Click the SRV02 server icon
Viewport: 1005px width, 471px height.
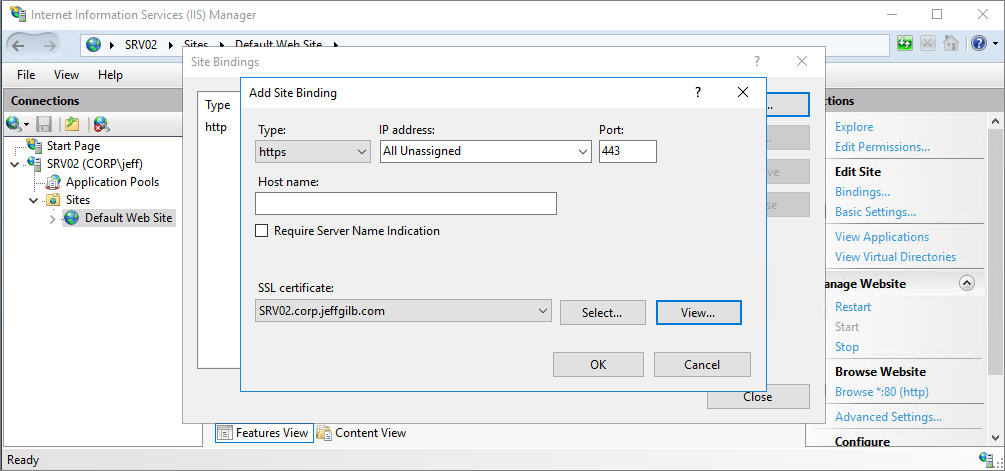coord(35,163)
